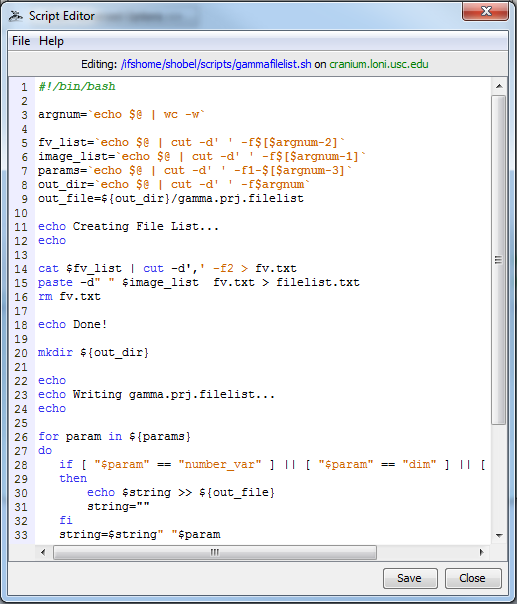Viewport: 517px width, 605px height.
Task: Click the gammafilelist.sh file path link
Action: click(216, 64)
